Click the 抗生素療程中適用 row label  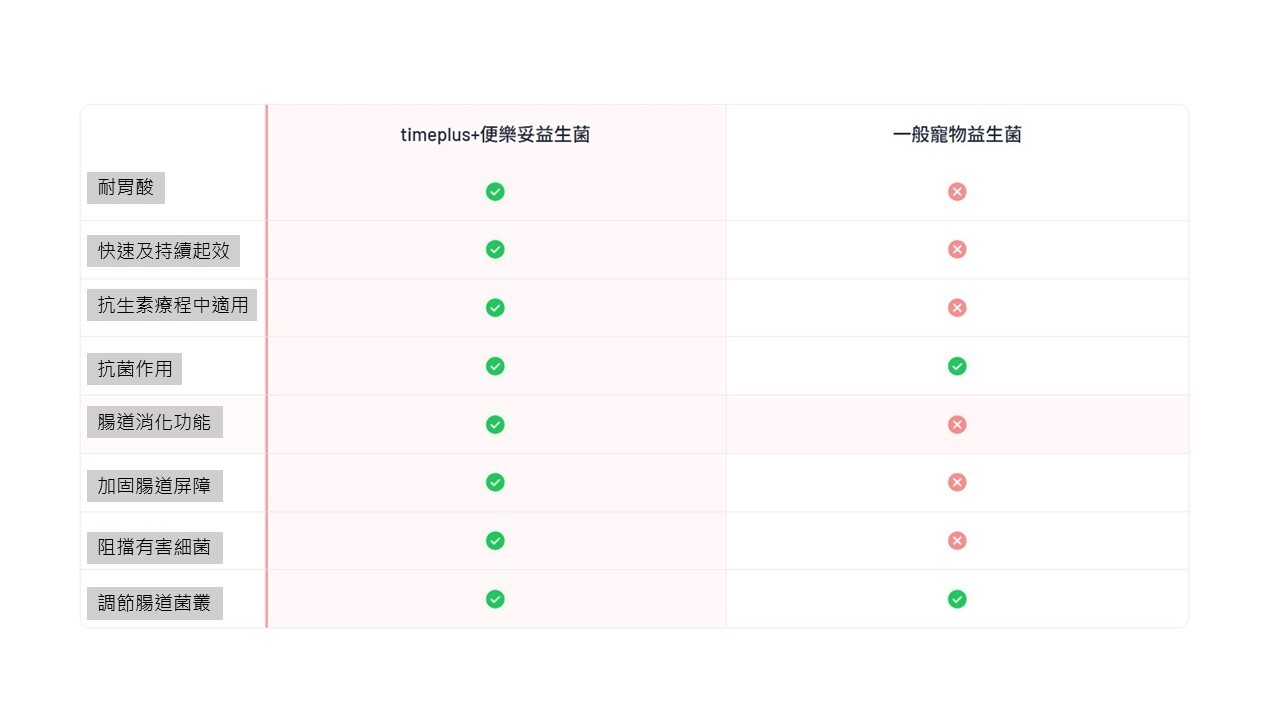pos(172,305)
